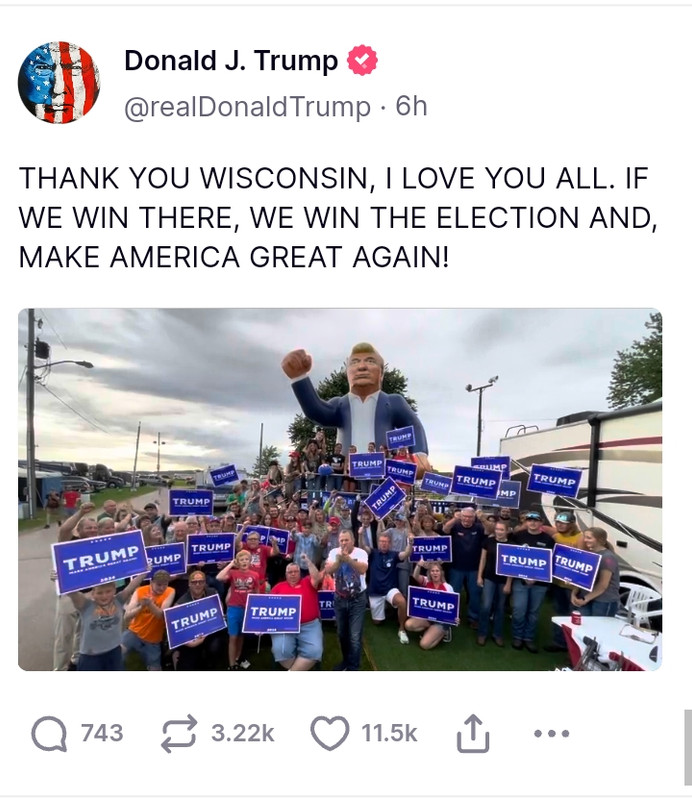View the 11.5k likes count

click(x=389, y=733)
